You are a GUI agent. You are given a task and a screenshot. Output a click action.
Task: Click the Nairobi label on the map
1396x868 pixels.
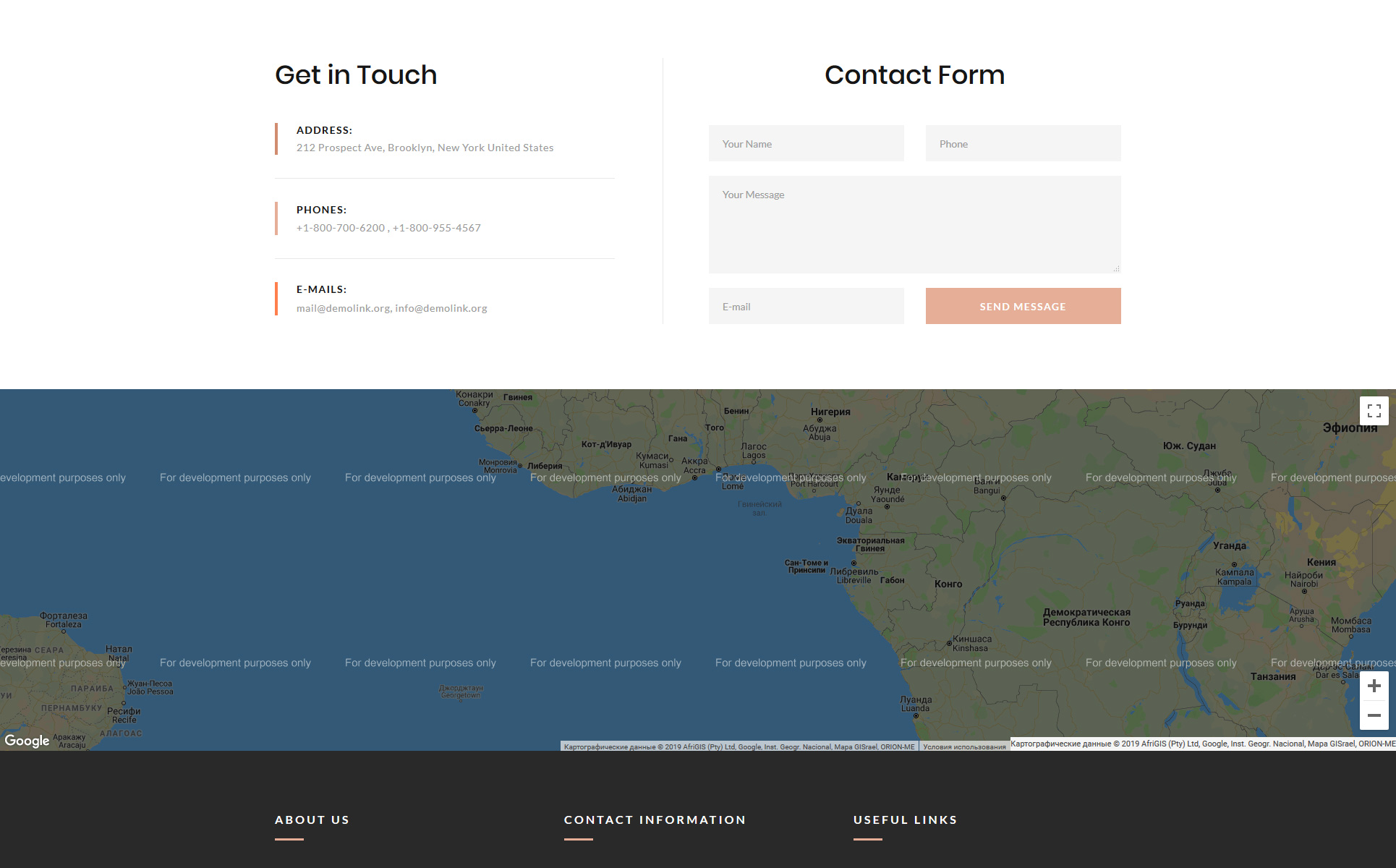click(x=1303, y=579)
